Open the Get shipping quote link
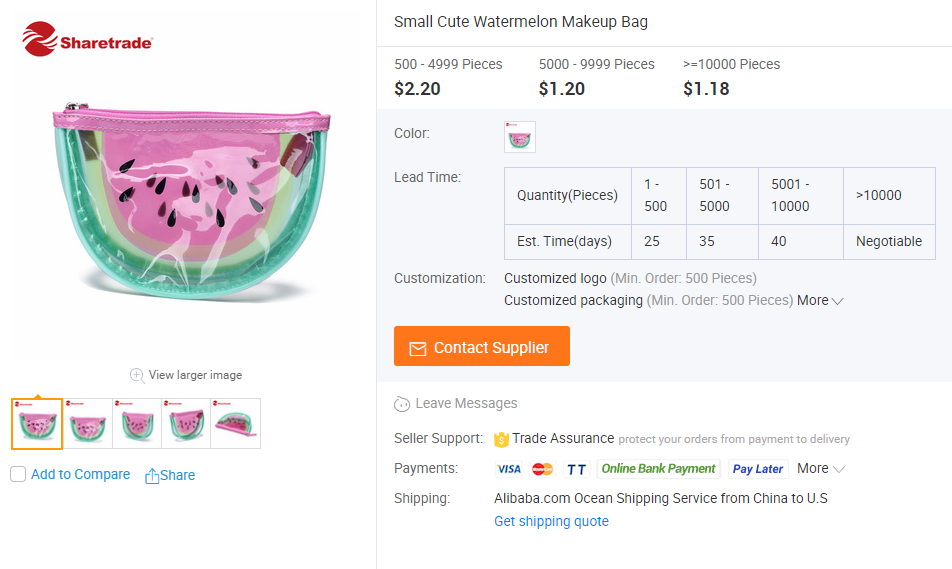 551,521
